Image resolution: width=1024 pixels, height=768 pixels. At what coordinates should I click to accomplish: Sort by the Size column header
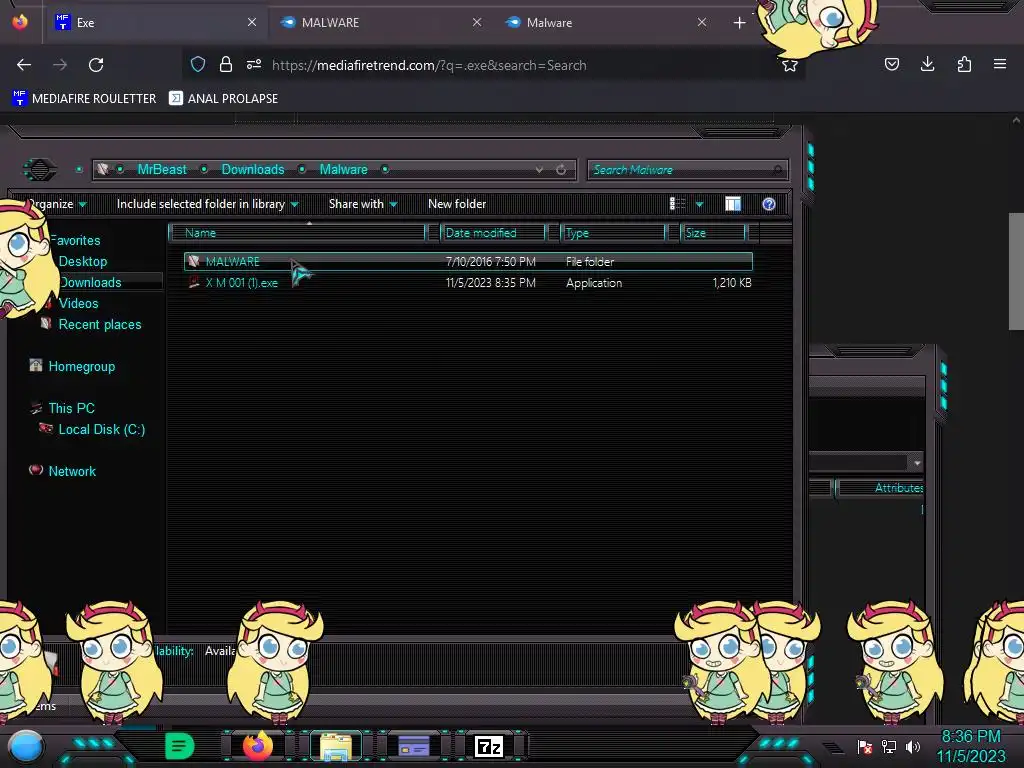click(x=713, y=232)
